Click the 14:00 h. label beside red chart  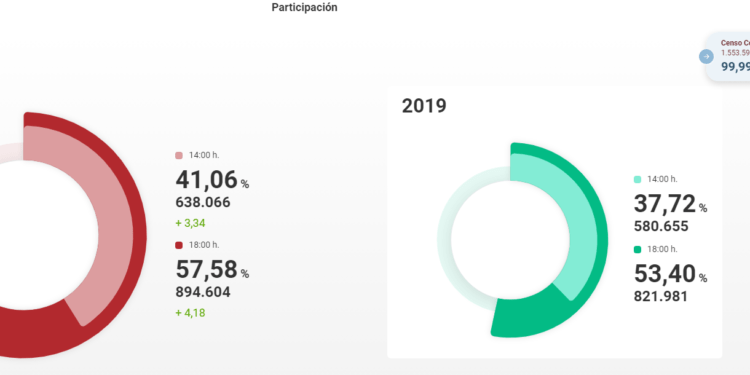coord(204,155)
